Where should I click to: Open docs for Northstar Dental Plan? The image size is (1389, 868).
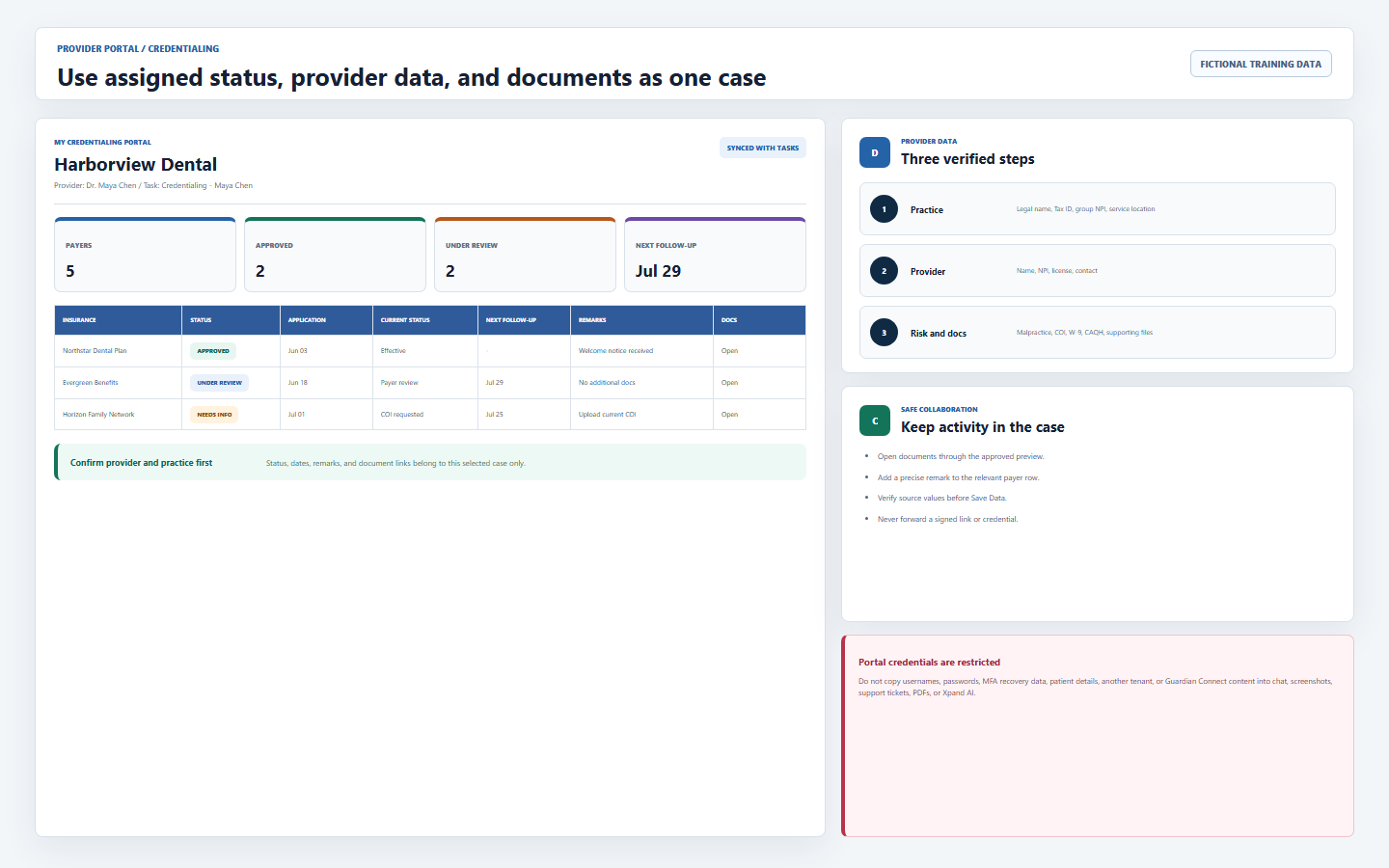pos(729,351)
